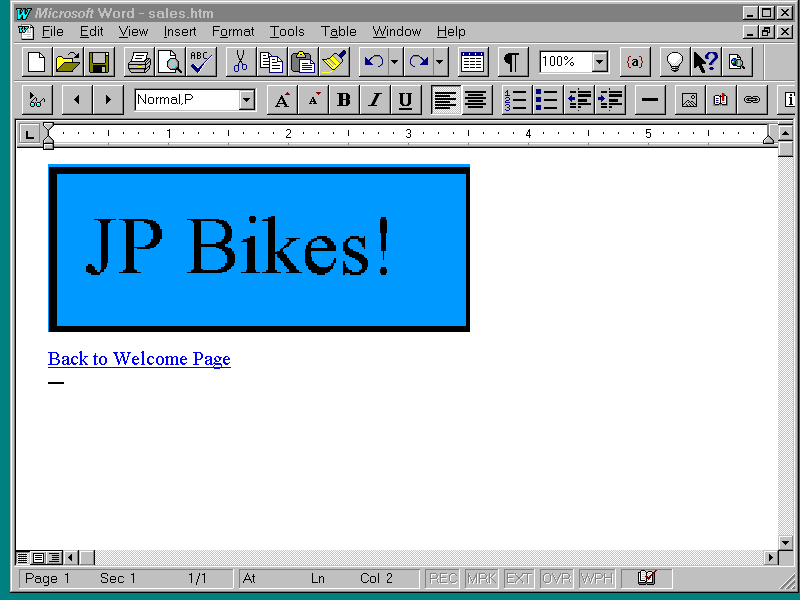Toggle the Show/Hide paragraph marks button
Viewport: 800px width, 600px height.
tap(512, 62)
